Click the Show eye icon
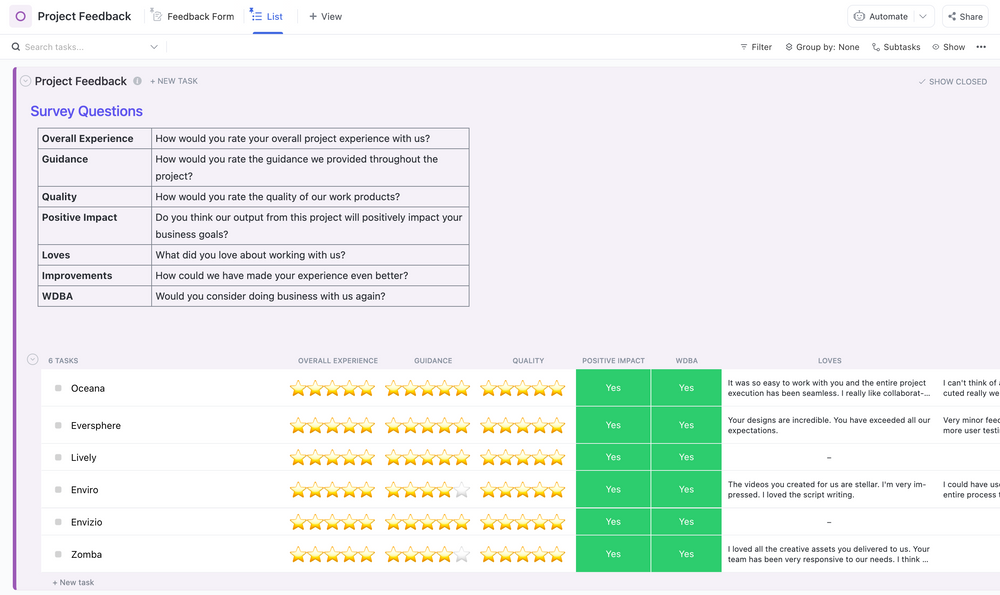The image size is (1000, 595). tap(934, 46)
